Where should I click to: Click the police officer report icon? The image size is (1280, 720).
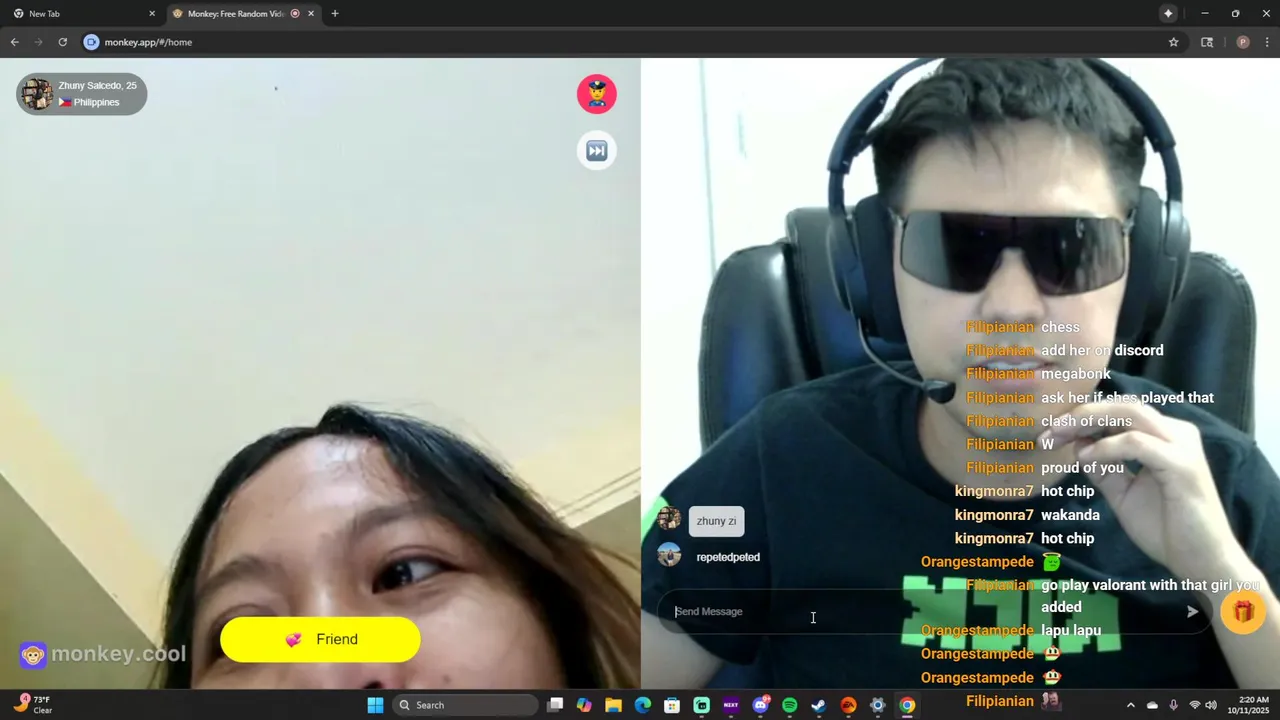click(x=597, y=94)
